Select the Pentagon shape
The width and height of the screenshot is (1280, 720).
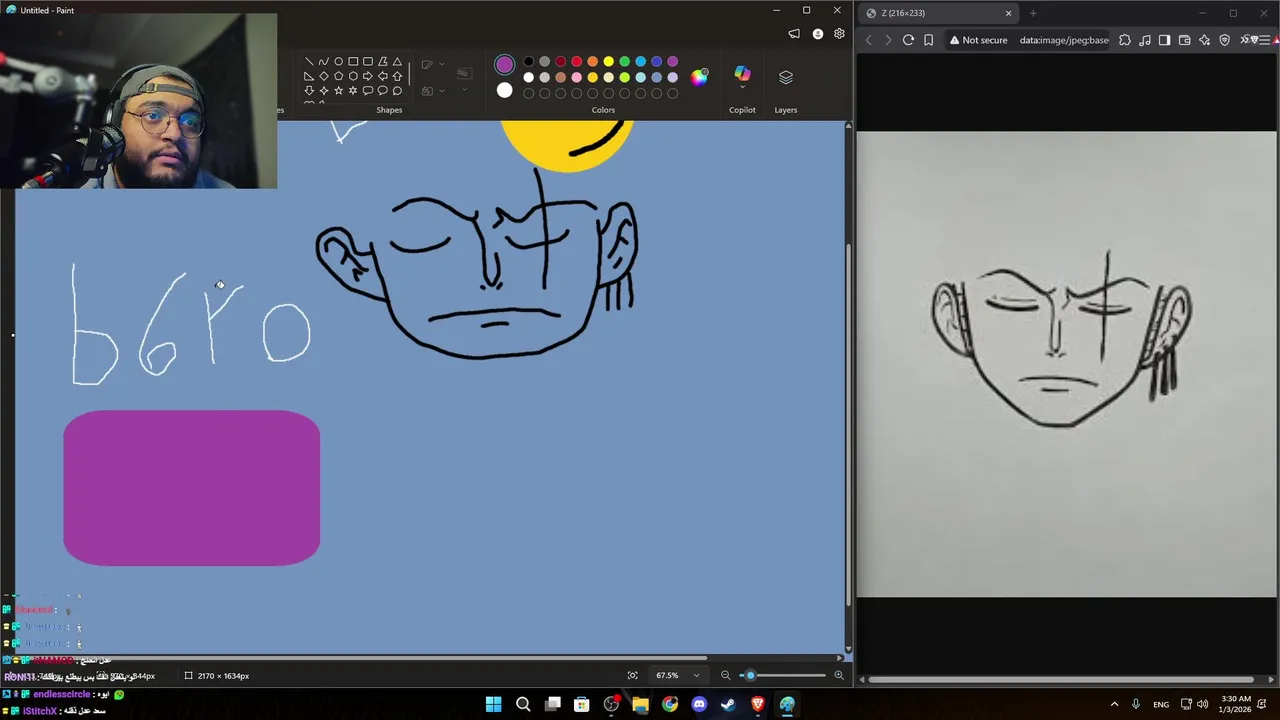tap(338, 76)
